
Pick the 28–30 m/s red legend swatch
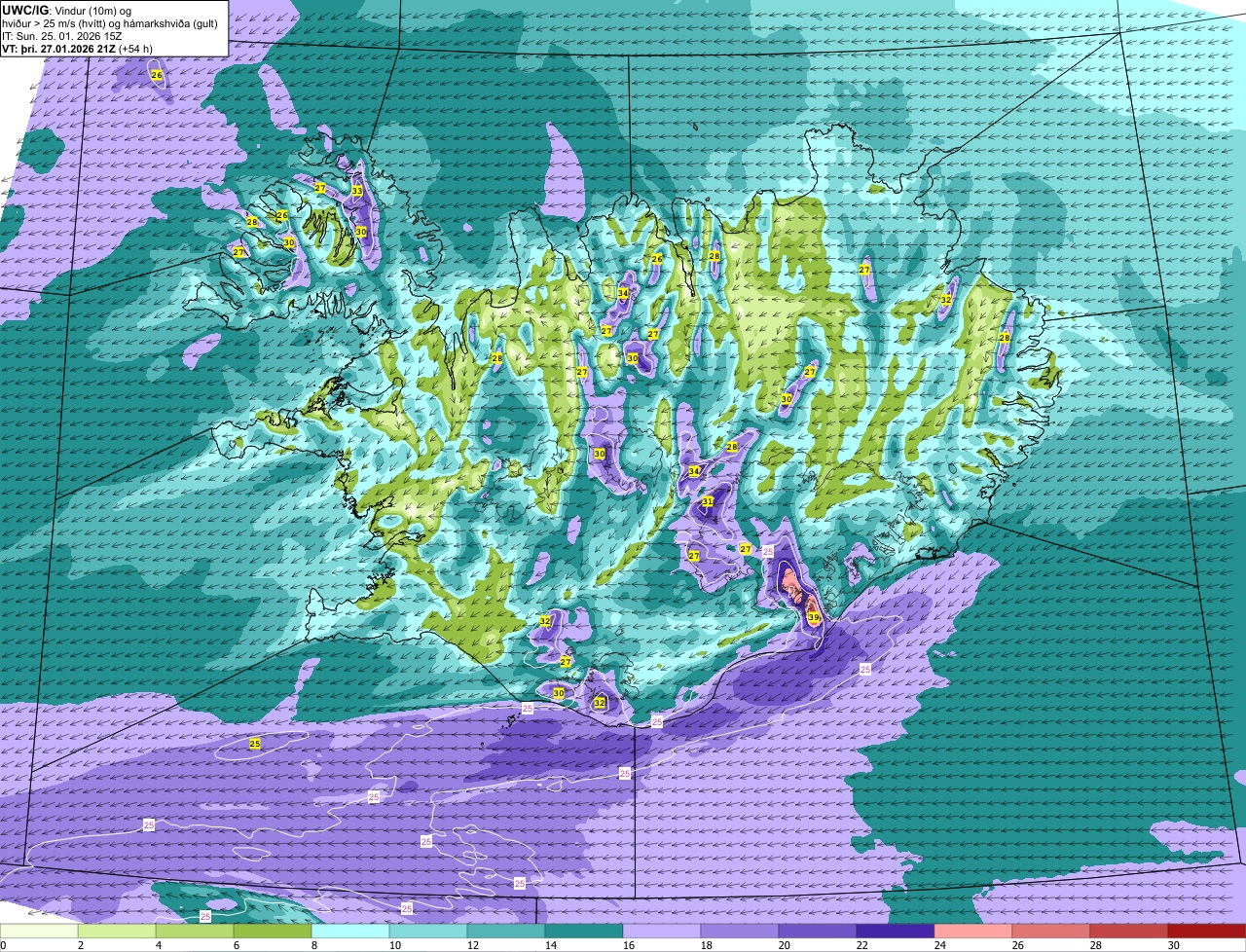tap(1129, 932)
